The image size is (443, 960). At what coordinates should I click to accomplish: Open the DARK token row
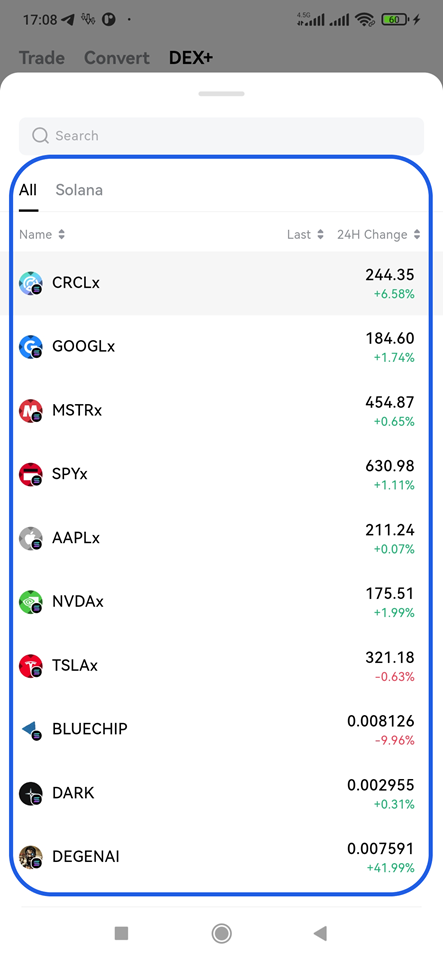click(222, 793)
